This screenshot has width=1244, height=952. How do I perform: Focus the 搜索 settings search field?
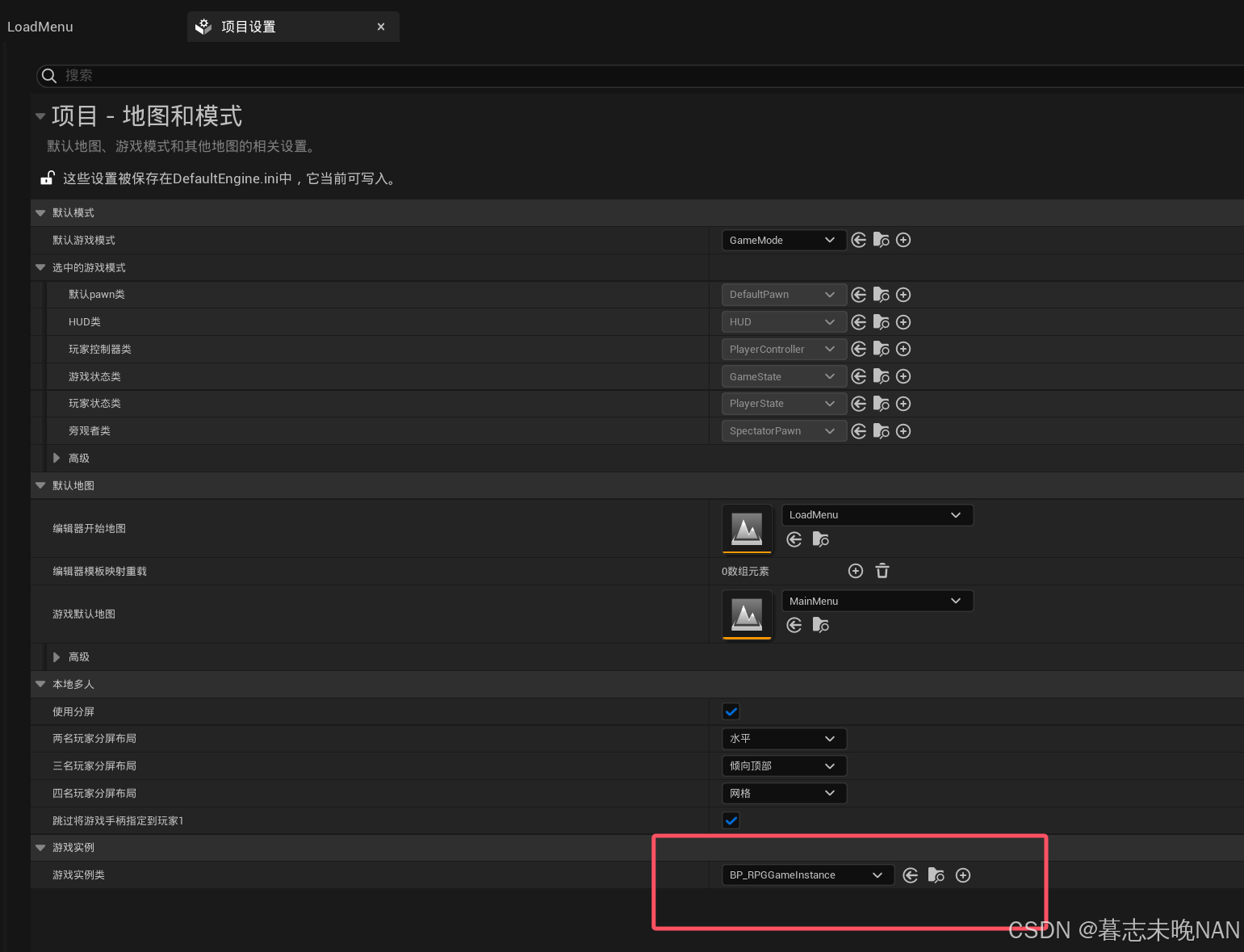pyautogui.click(x=642, y=76)
